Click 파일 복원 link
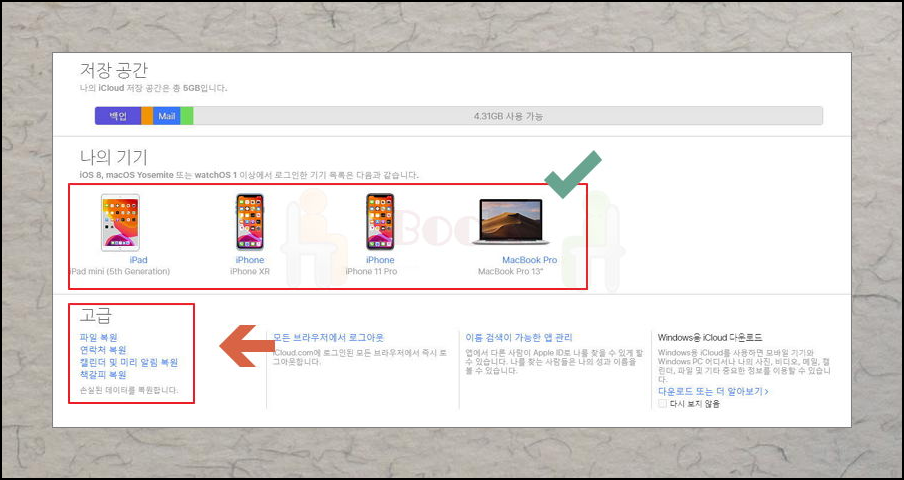 [x=99, y=338]
